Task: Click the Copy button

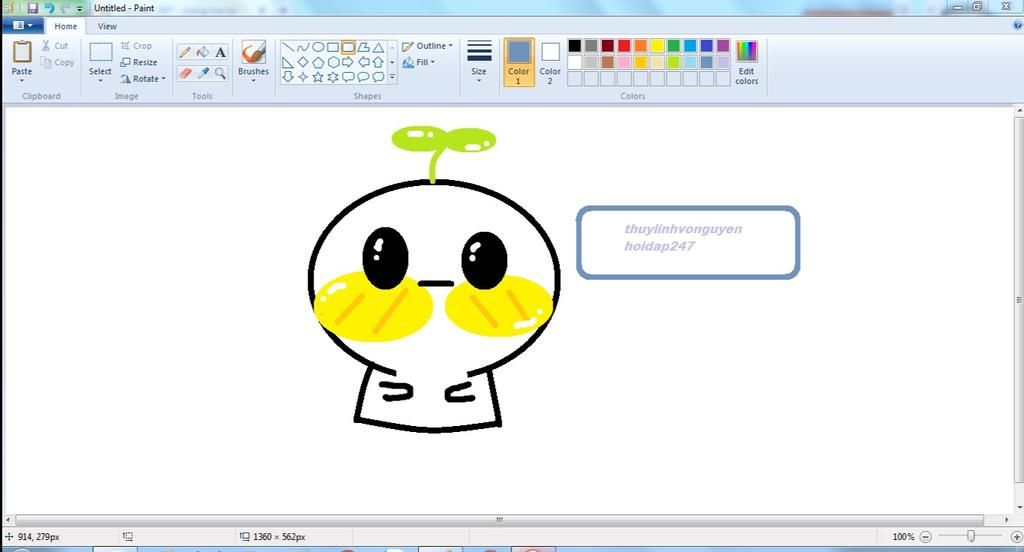Action: 57,62
